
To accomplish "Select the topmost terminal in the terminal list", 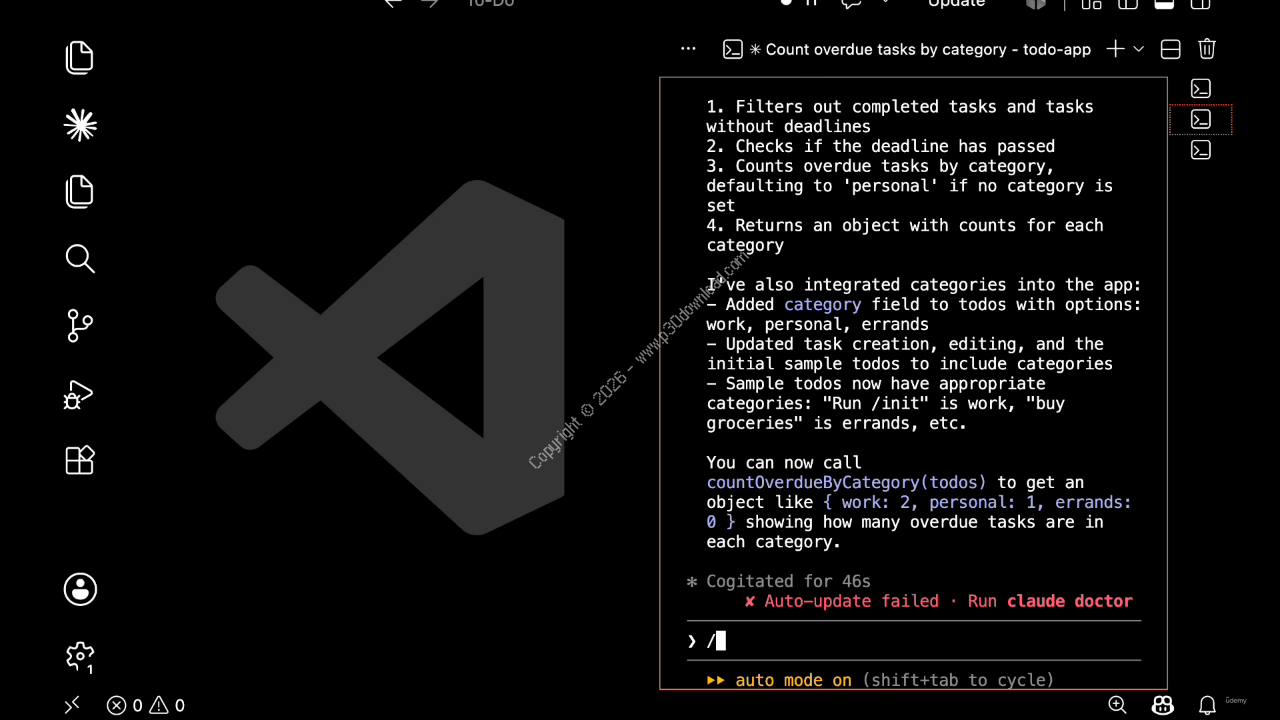I will 1201,89.
